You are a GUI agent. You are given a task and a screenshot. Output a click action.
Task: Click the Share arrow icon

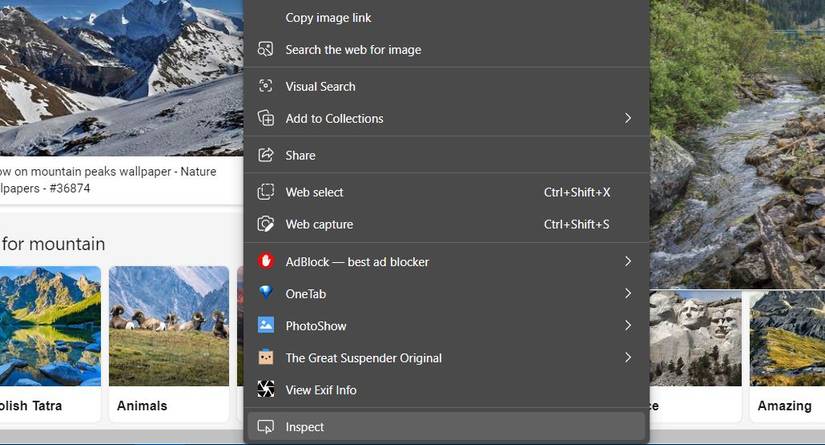266,155
